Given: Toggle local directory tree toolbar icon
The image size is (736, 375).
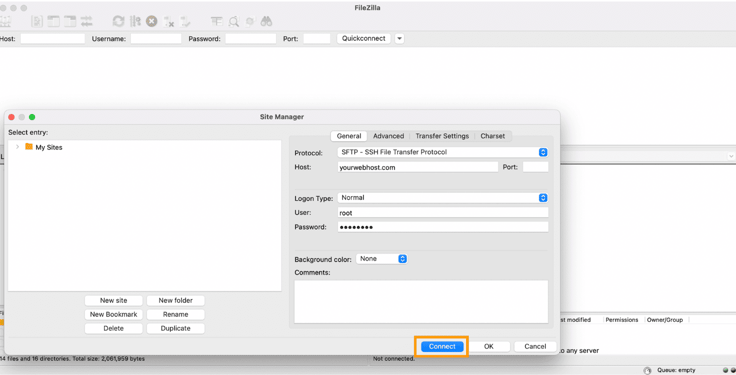Looking at the screenshot, I should (54, 21).
